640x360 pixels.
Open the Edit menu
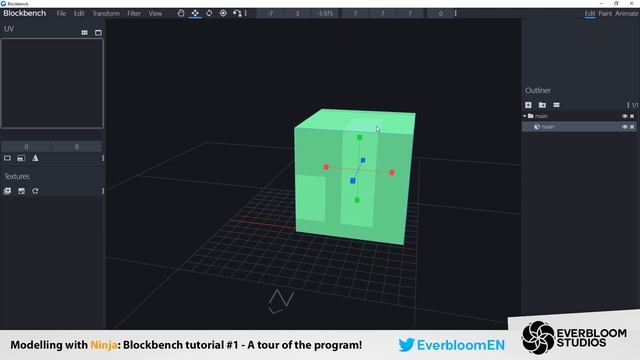click(x=79, y=13)
